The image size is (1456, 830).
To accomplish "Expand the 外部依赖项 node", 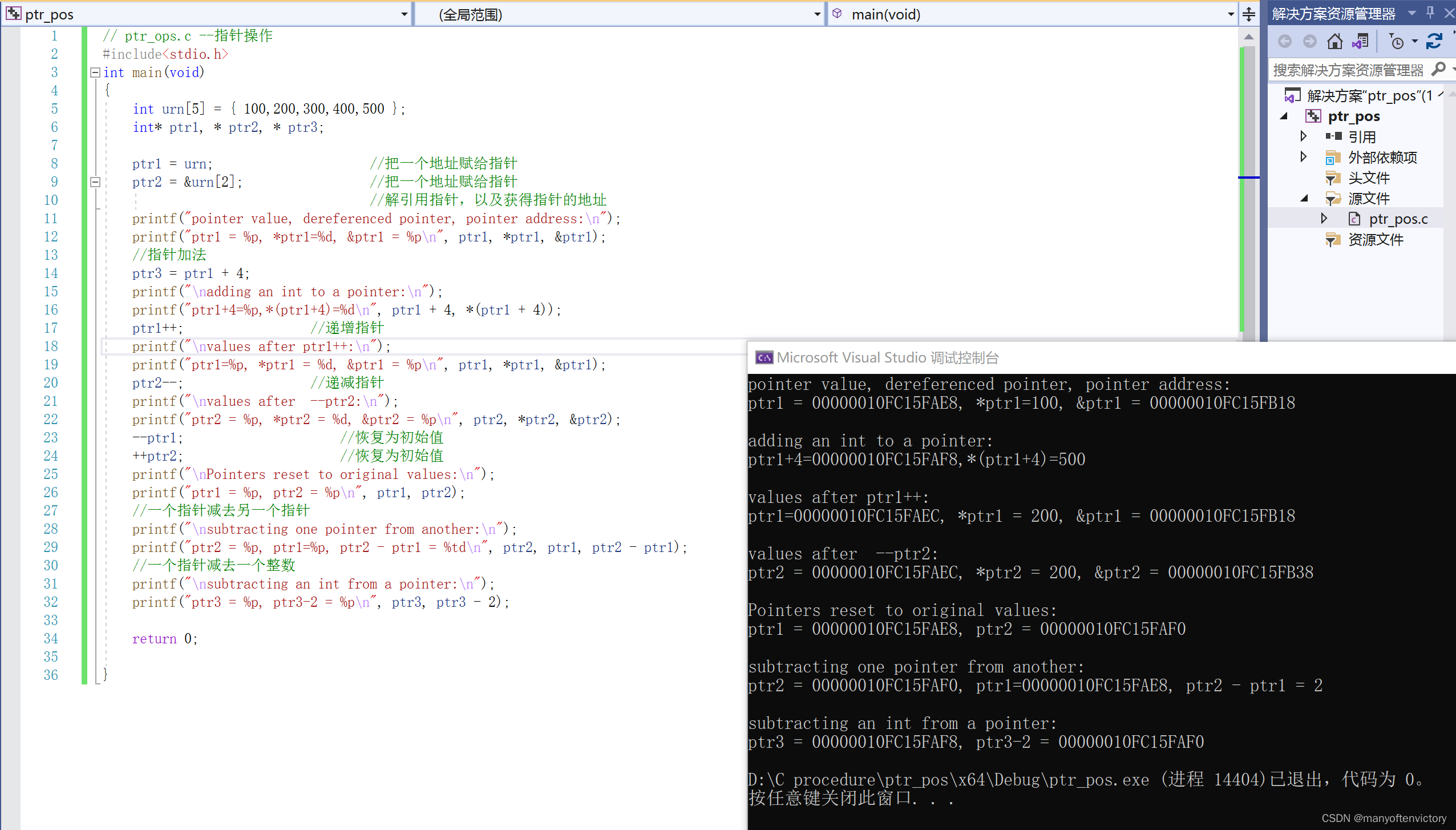I will 1303,157.
